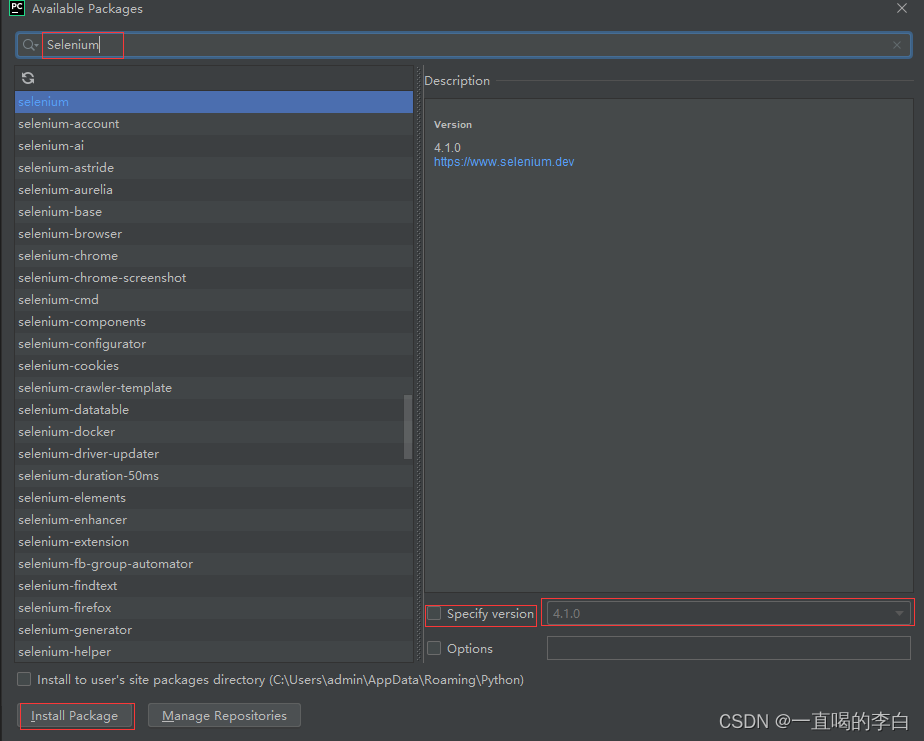This screenshot has width=924, height=741.
Task: Select selenium-cmd from the list
Action: [x=214, y=299]
